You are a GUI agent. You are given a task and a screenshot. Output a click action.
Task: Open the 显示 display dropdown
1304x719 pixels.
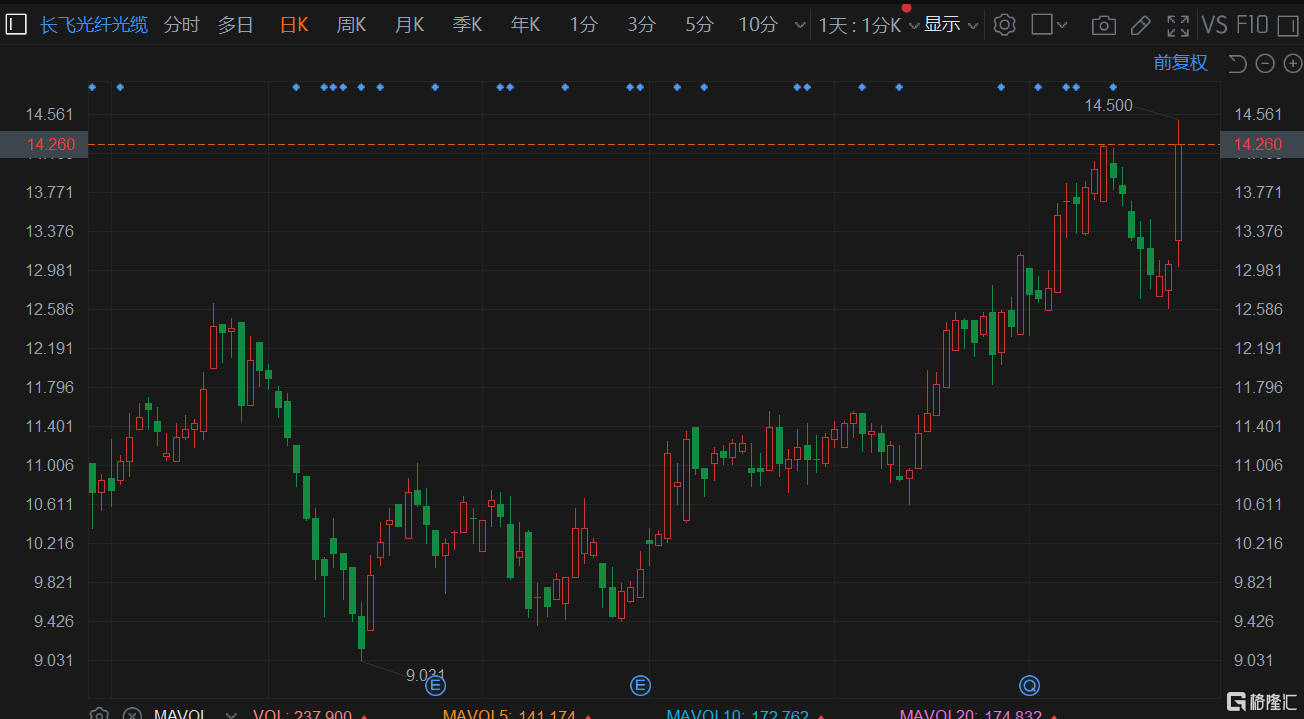(x=951, y=24)
